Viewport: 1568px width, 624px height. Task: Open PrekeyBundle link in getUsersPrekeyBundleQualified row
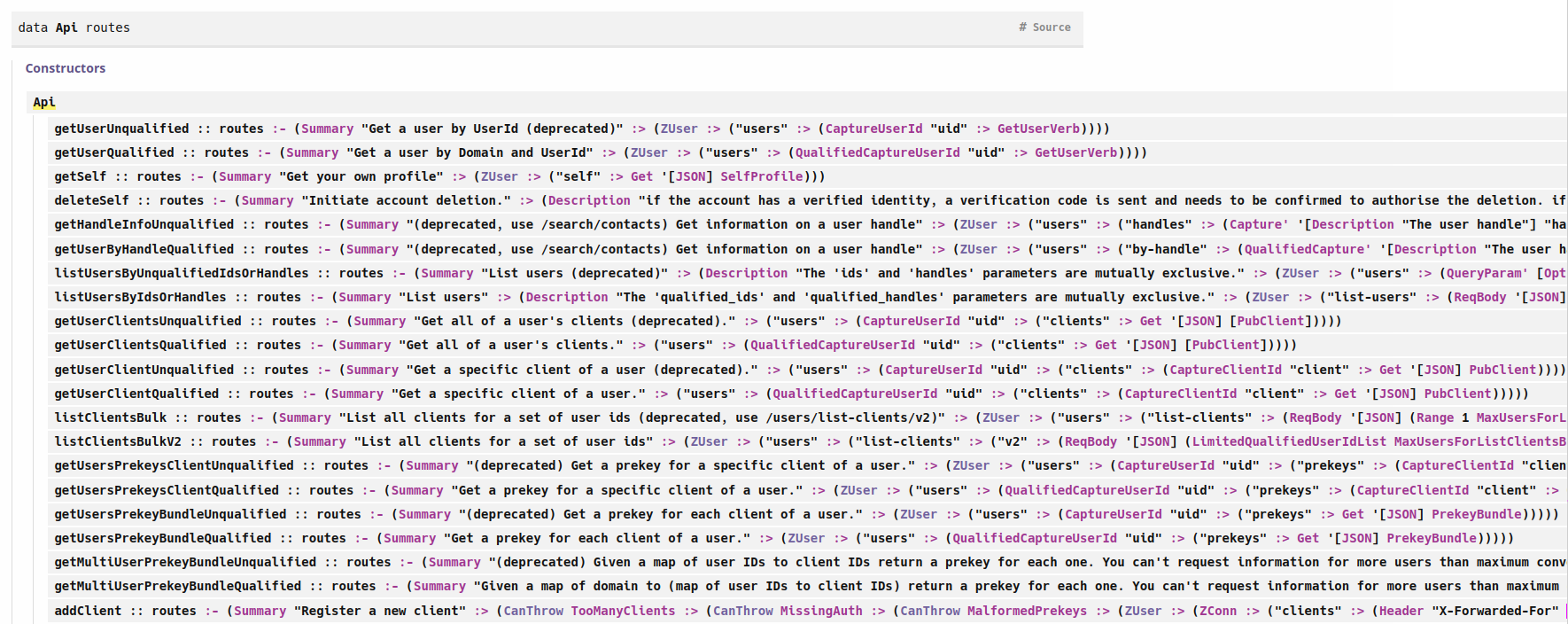1432,538
